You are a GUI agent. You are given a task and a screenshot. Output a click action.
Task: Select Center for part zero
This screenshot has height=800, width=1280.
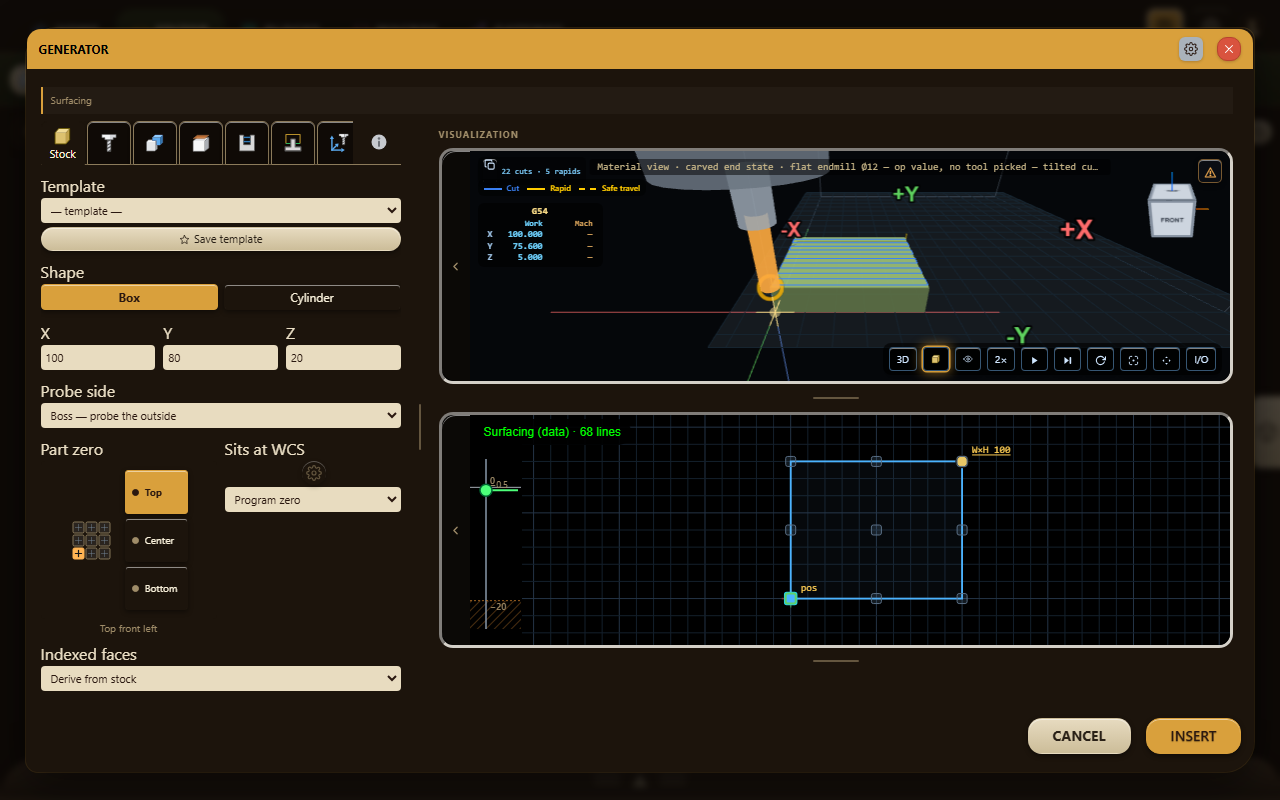156,540
